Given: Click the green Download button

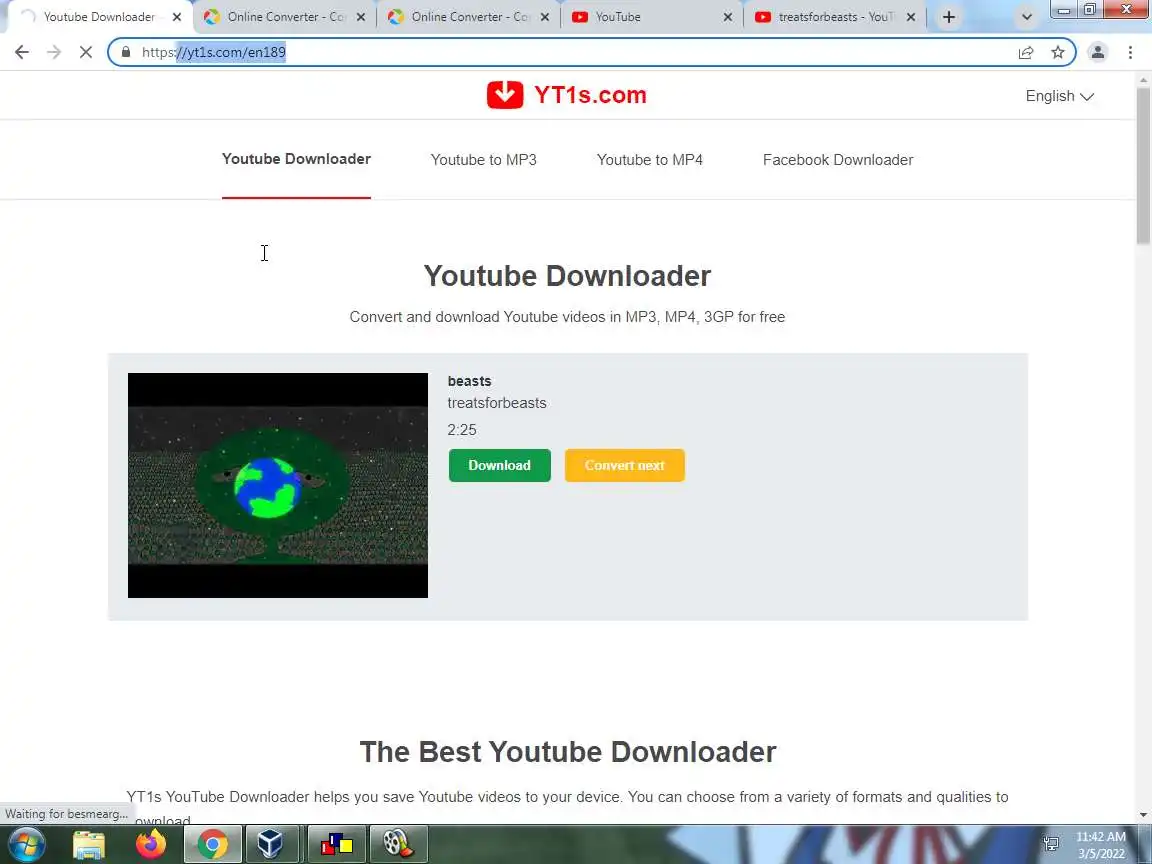Looking at the screenshot, I should click(x=500, y=465).
